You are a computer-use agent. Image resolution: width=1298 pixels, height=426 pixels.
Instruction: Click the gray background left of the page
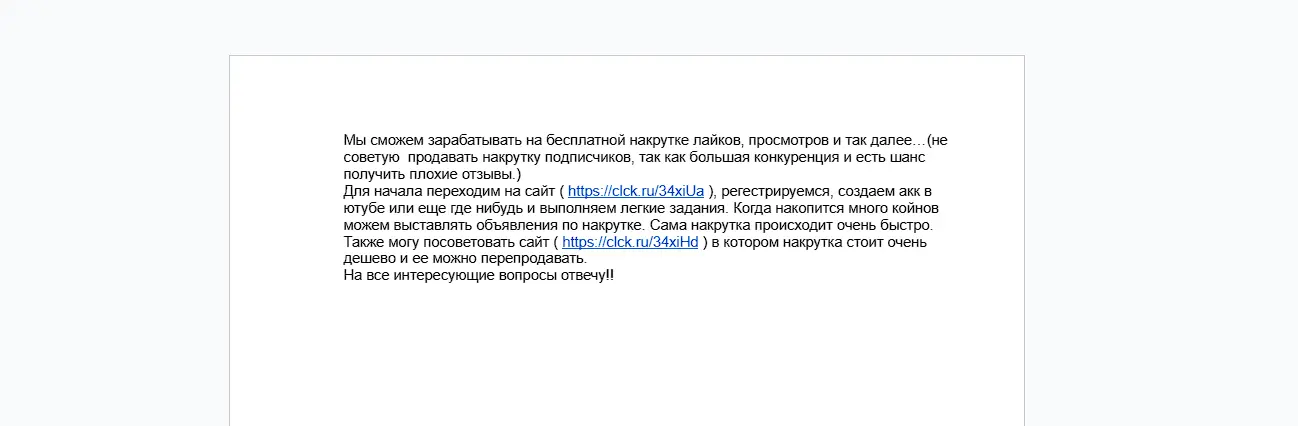[x=114, y=240]
